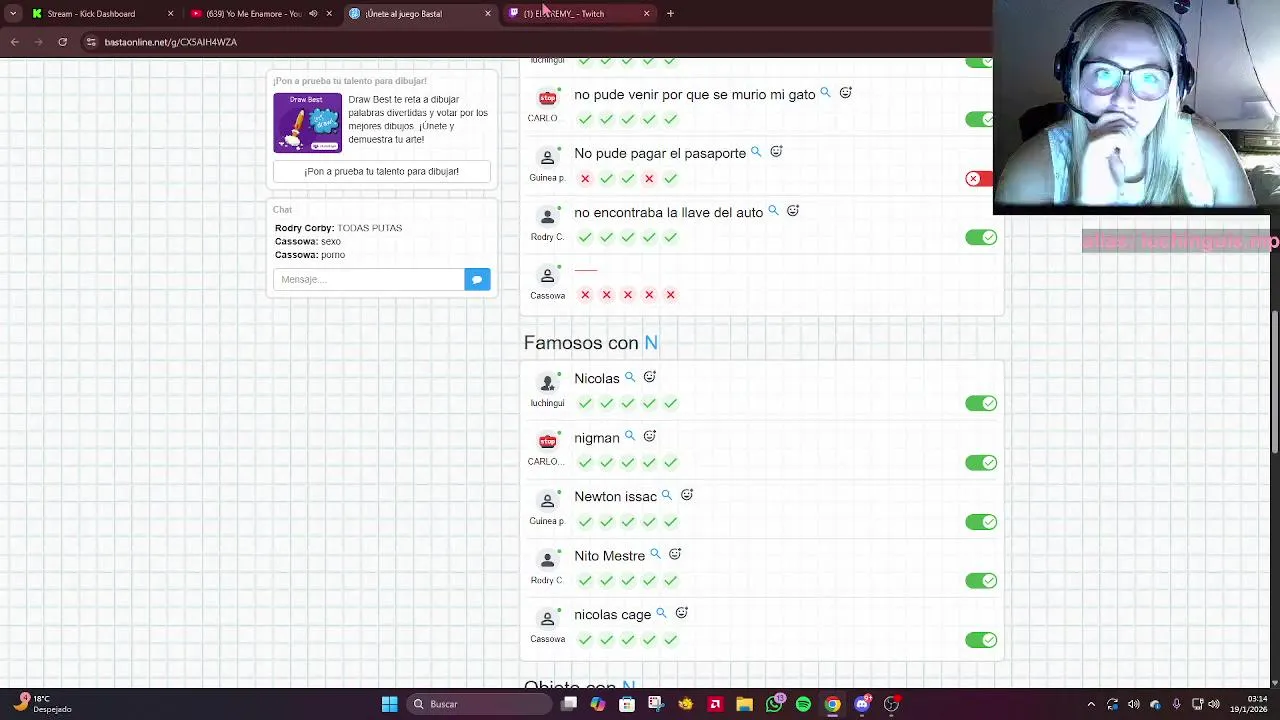Switch off approval toggle for 'Nicolas'
The width and height of the screenshot is (1280, 720).
pyautogui.click(x=981, y=403)
